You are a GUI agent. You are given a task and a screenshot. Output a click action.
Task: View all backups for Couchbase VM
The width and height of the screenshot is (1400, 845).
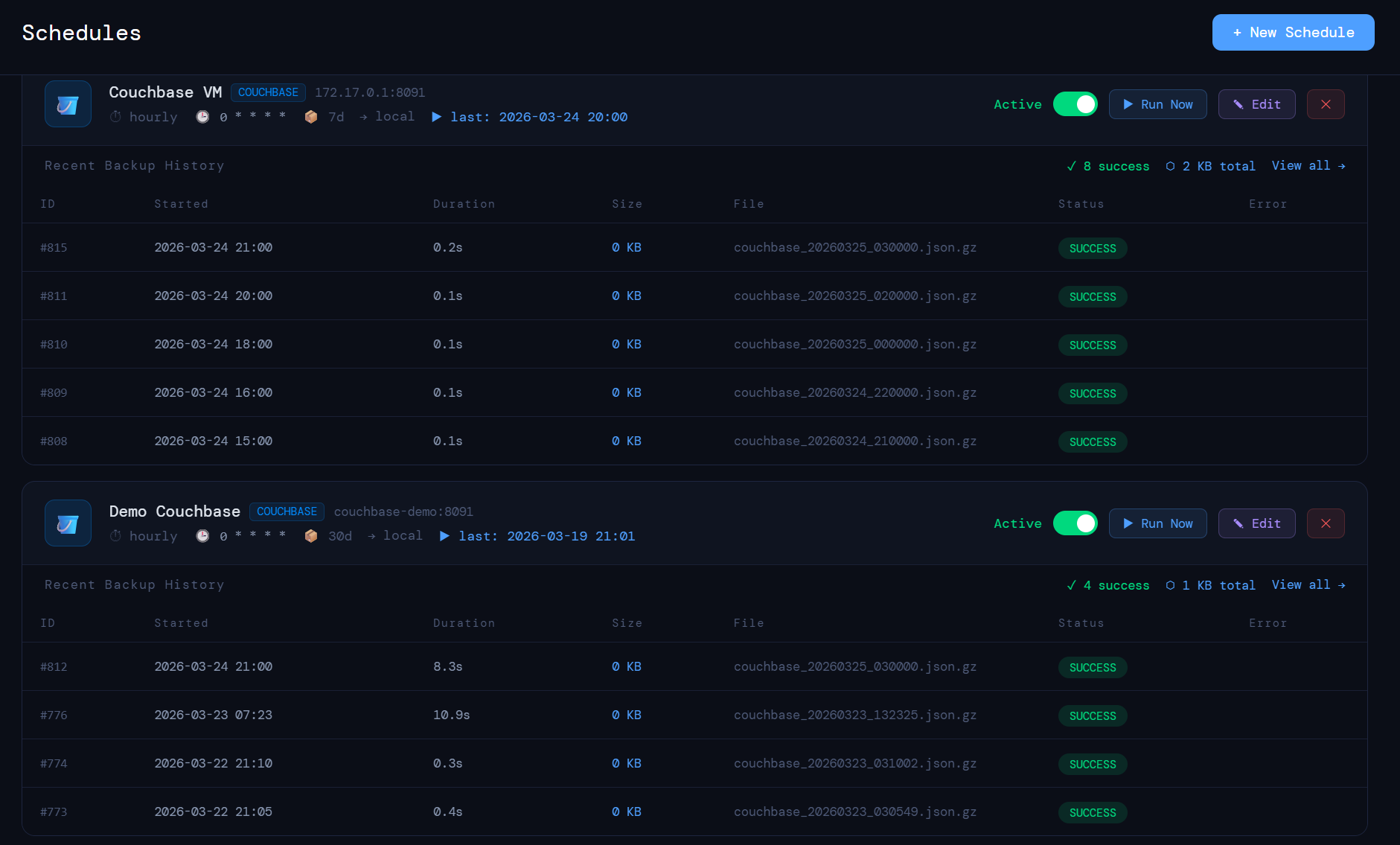tap(1308, 166)
